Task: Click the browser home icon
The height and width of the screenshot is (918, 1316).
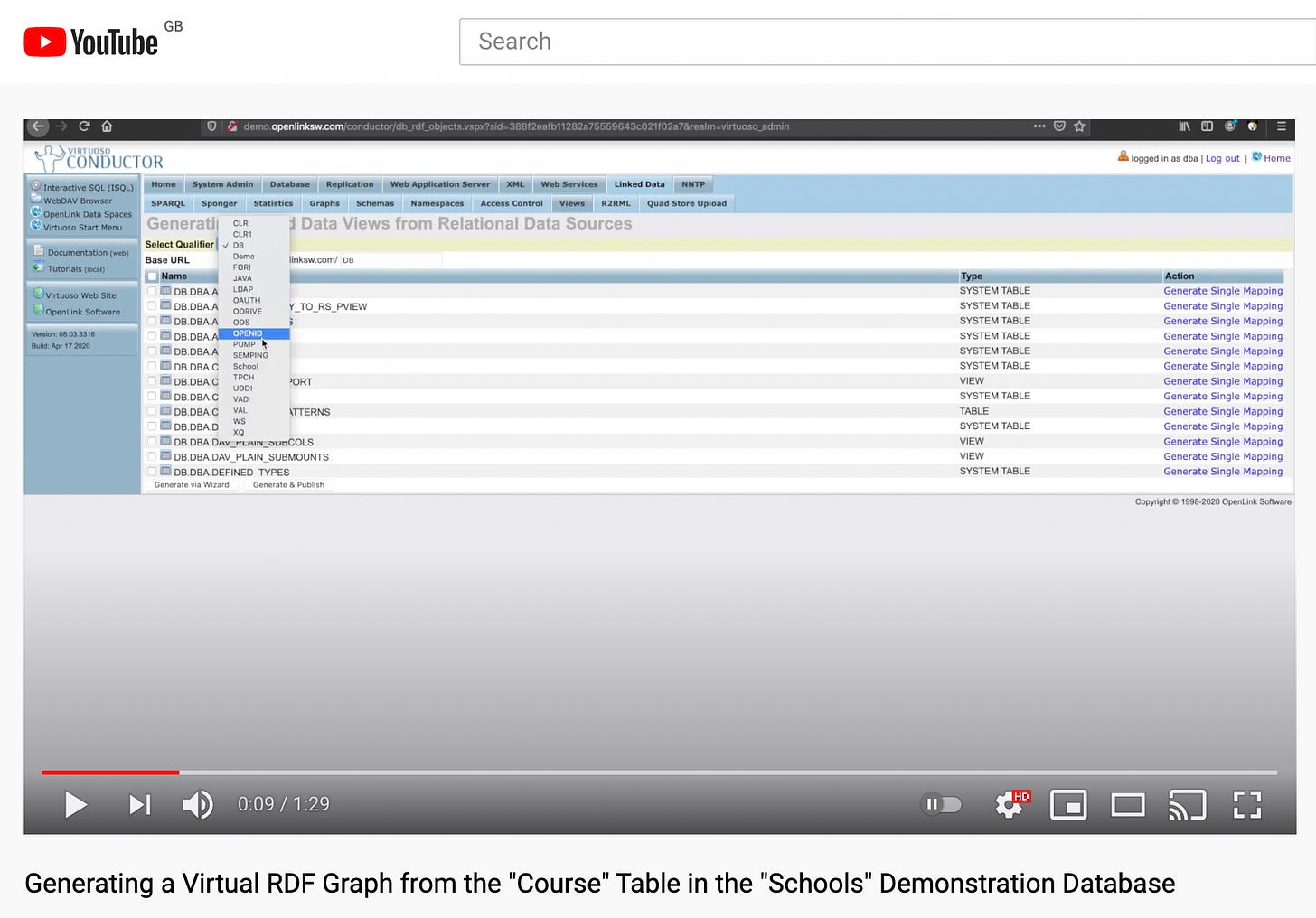Action: tap(107, 126)
